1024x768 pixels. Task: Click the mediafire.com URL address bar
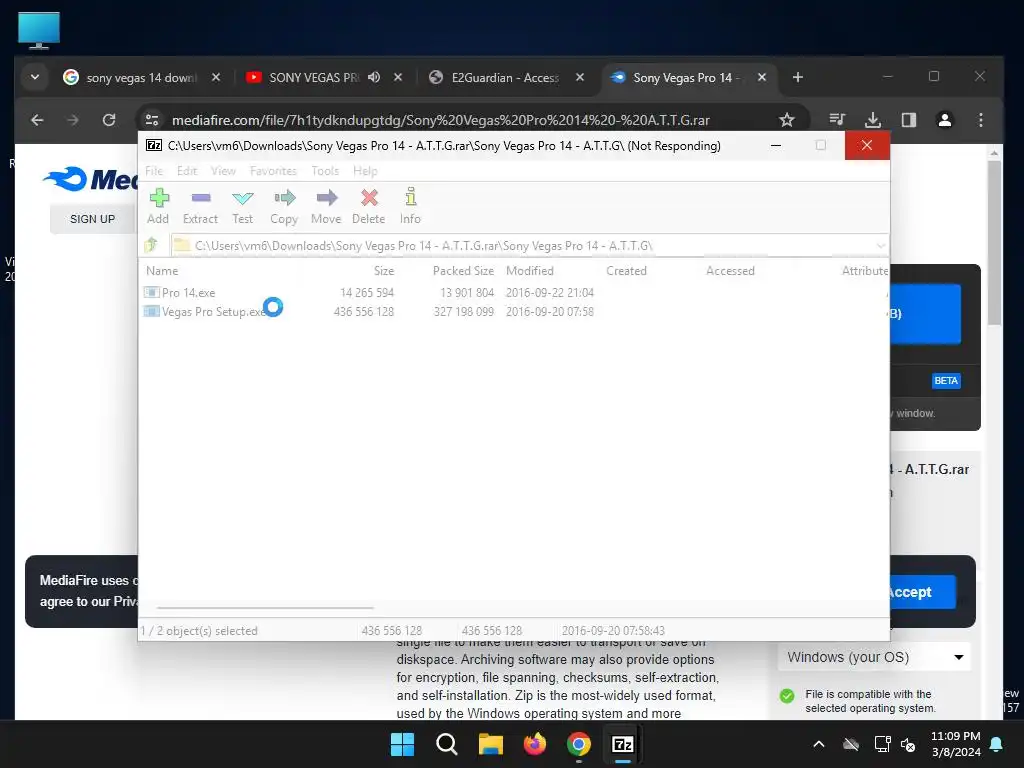pos(440,120)
